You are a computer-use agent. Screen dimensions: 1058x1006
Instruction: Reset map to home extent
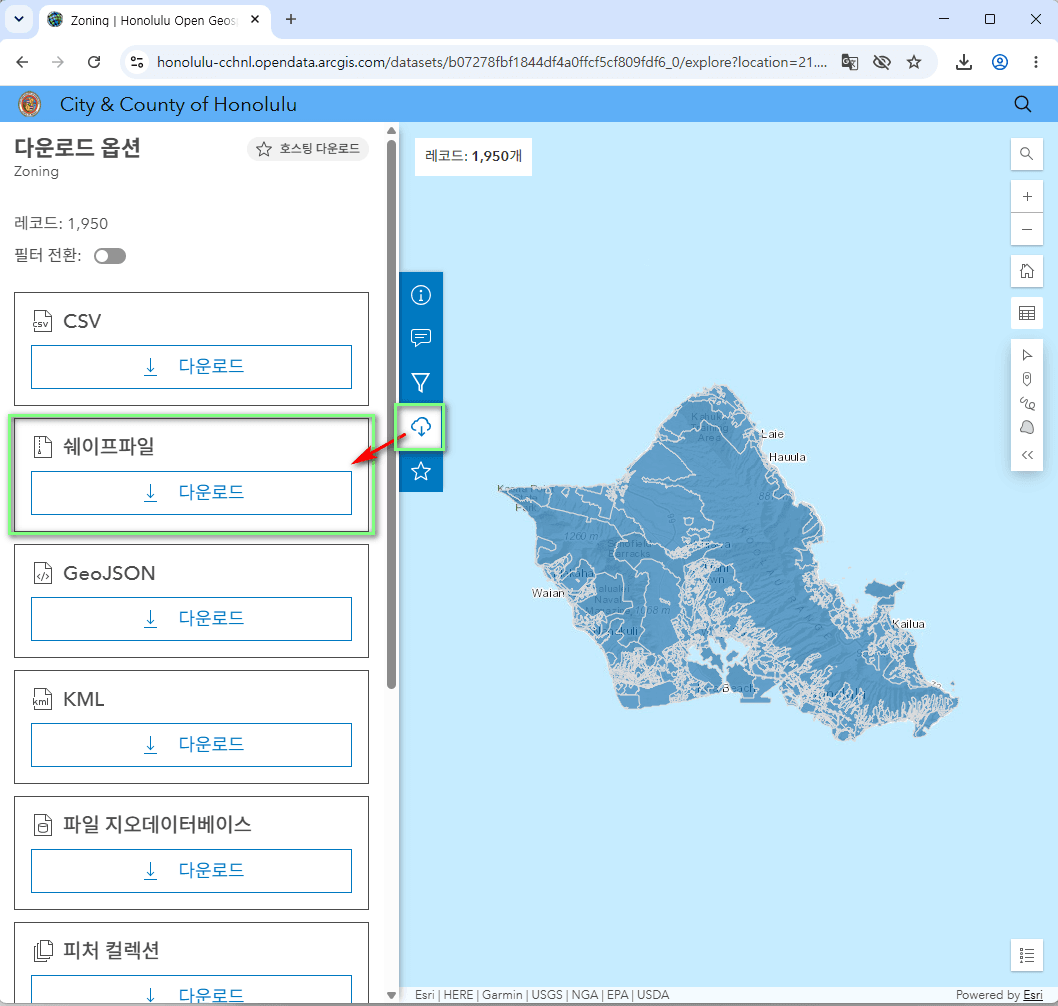pos(1026,271)
